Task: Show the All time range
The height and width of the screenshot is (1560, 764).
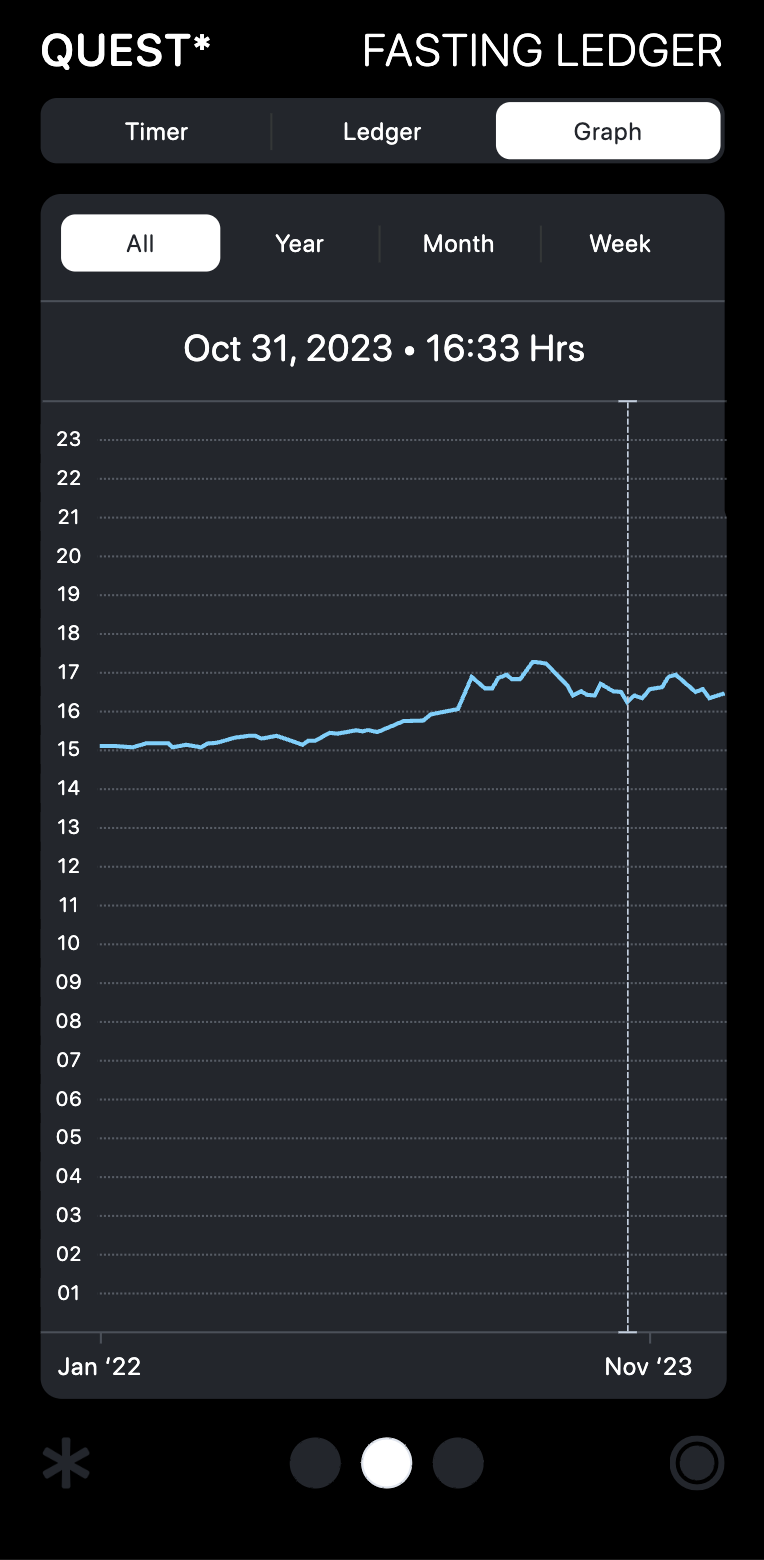Action: 141,244
